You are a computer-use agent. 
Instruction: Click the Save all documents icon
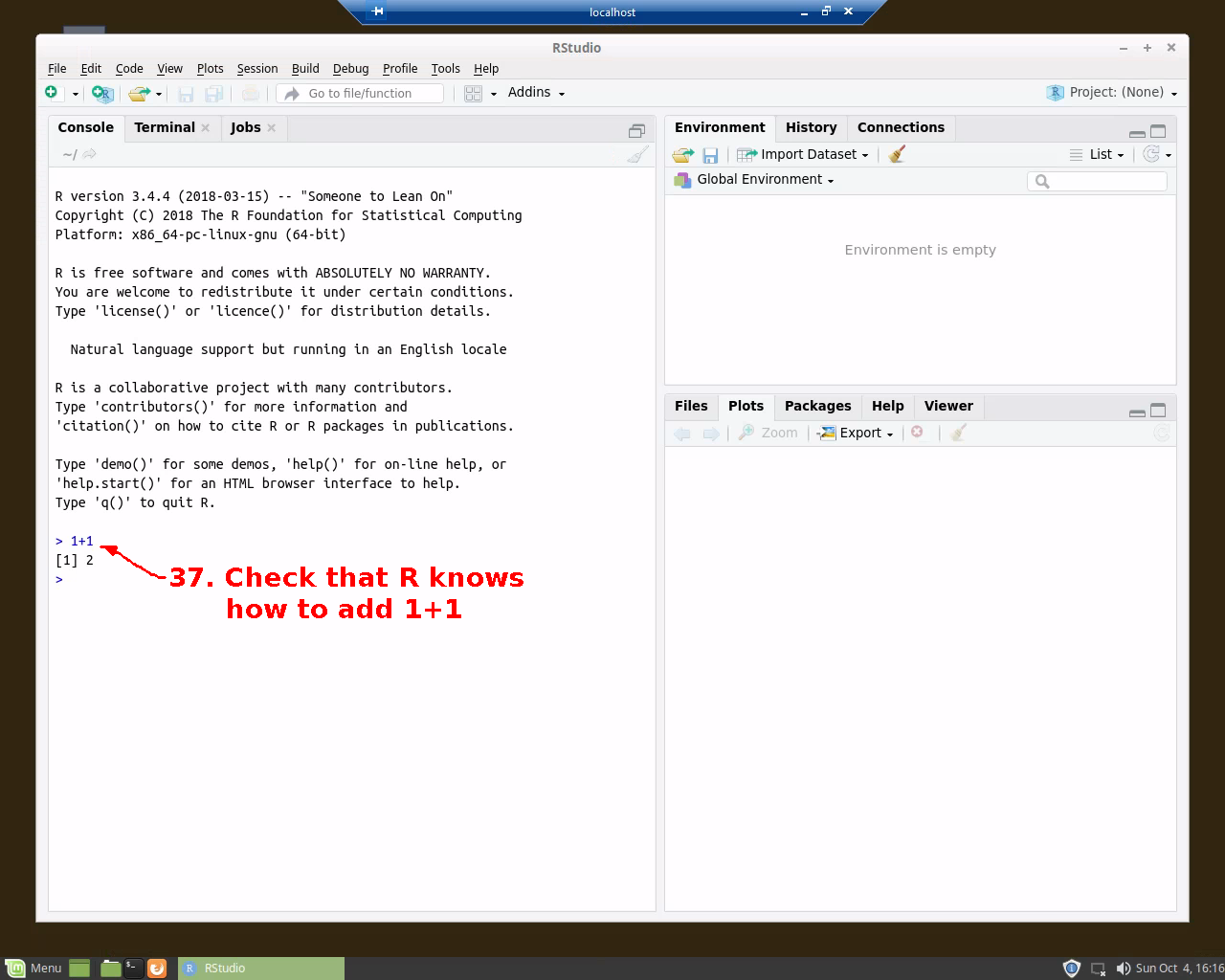[x=214, y=93]
